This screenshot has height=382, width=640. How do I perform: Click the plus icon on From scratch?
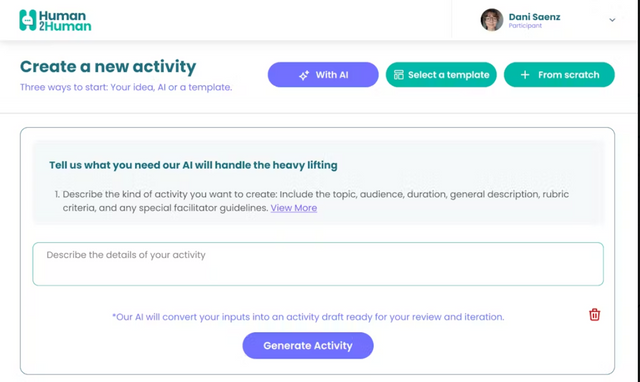point(525,75)
